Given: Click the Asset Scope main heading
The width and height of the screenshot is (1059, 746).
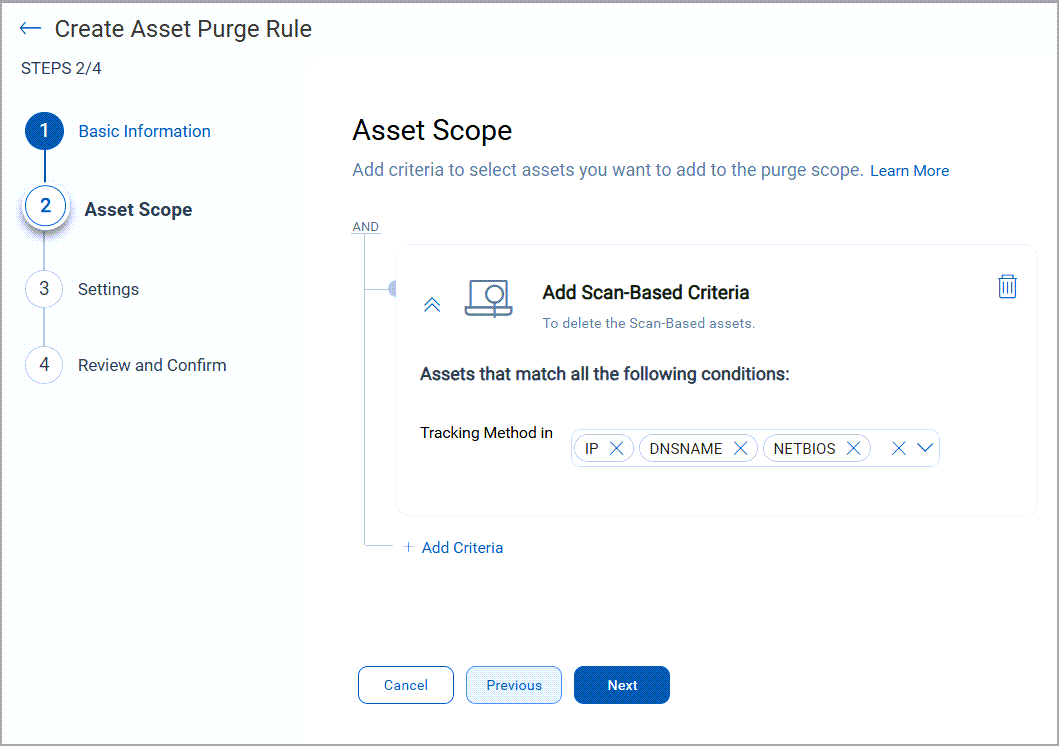Looking at the screenshot, I should (432, 130).
